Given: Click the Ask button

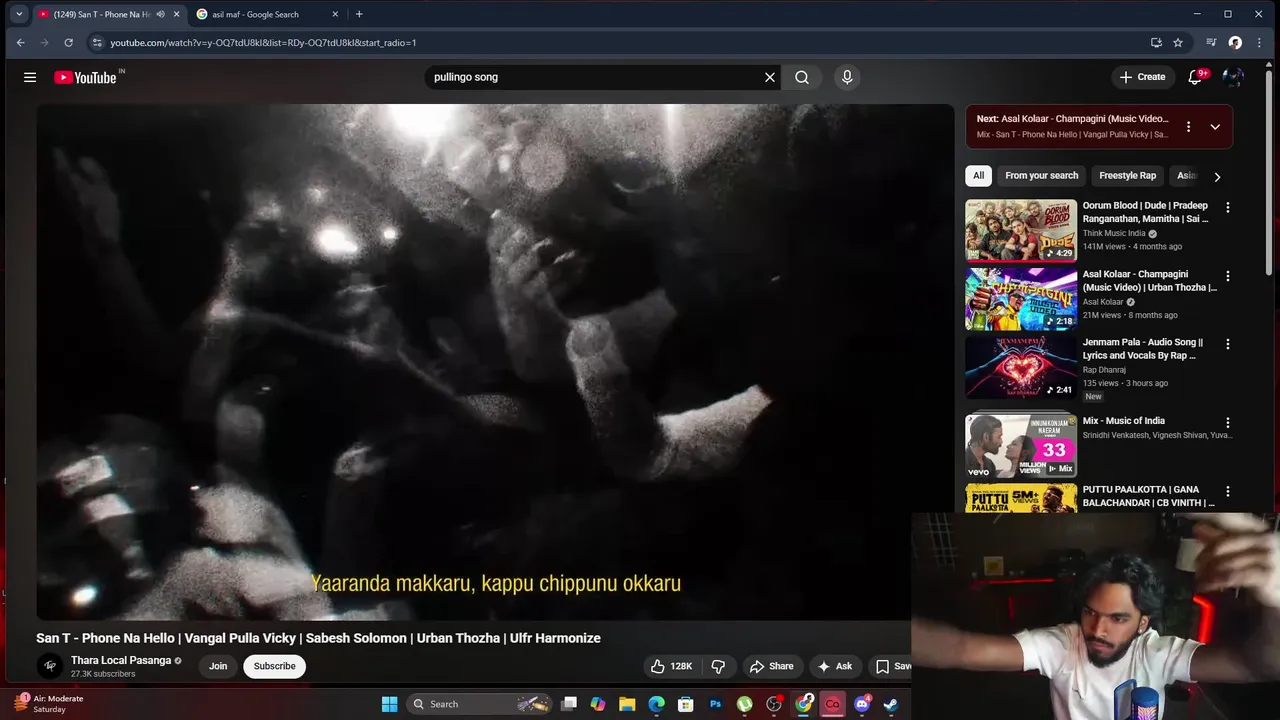Looking at the screenshot, I should [x=834, y=666].
